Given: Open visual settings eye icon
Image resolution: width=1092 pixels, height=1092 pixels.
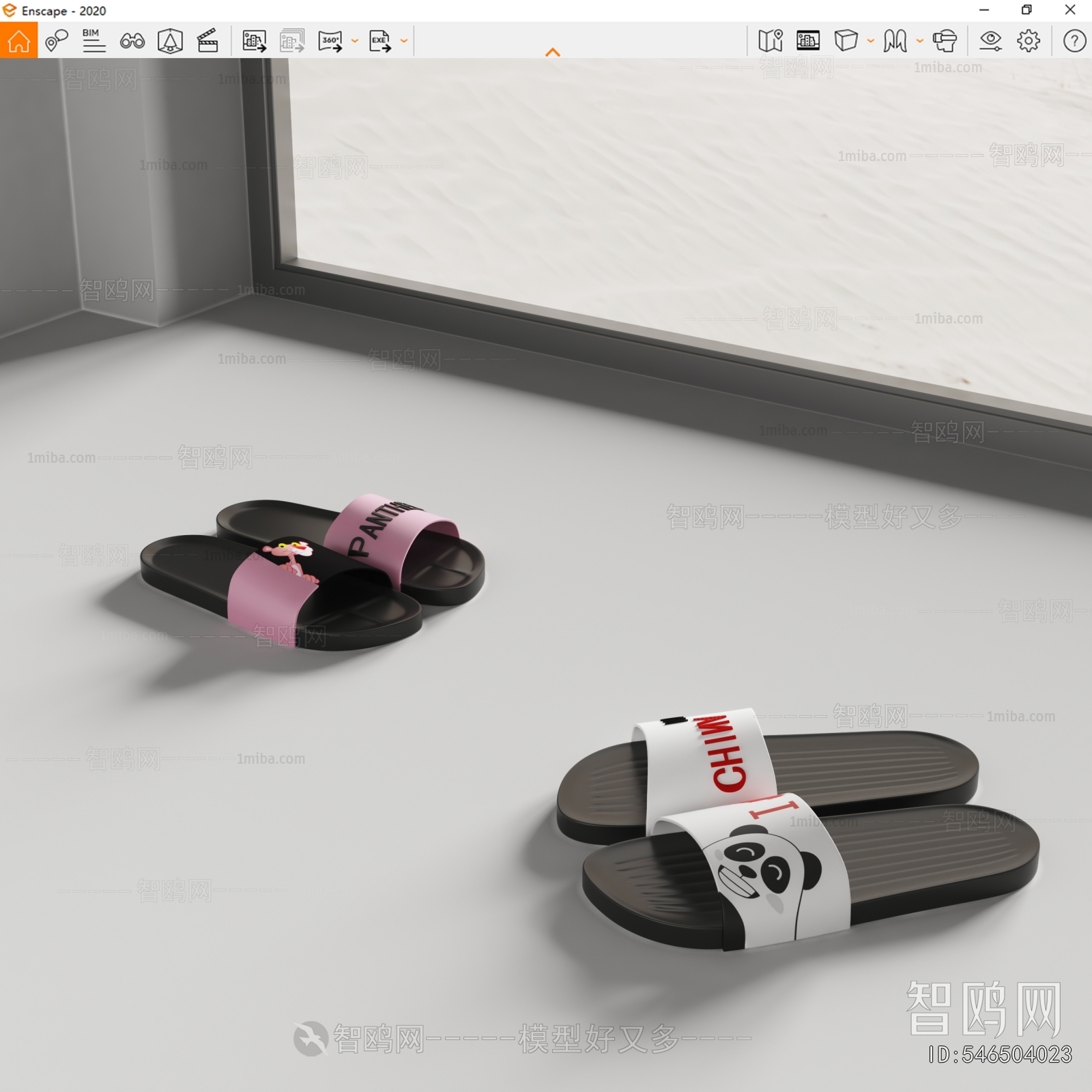Looking at the screenshot, I should [x=990, y=41].
